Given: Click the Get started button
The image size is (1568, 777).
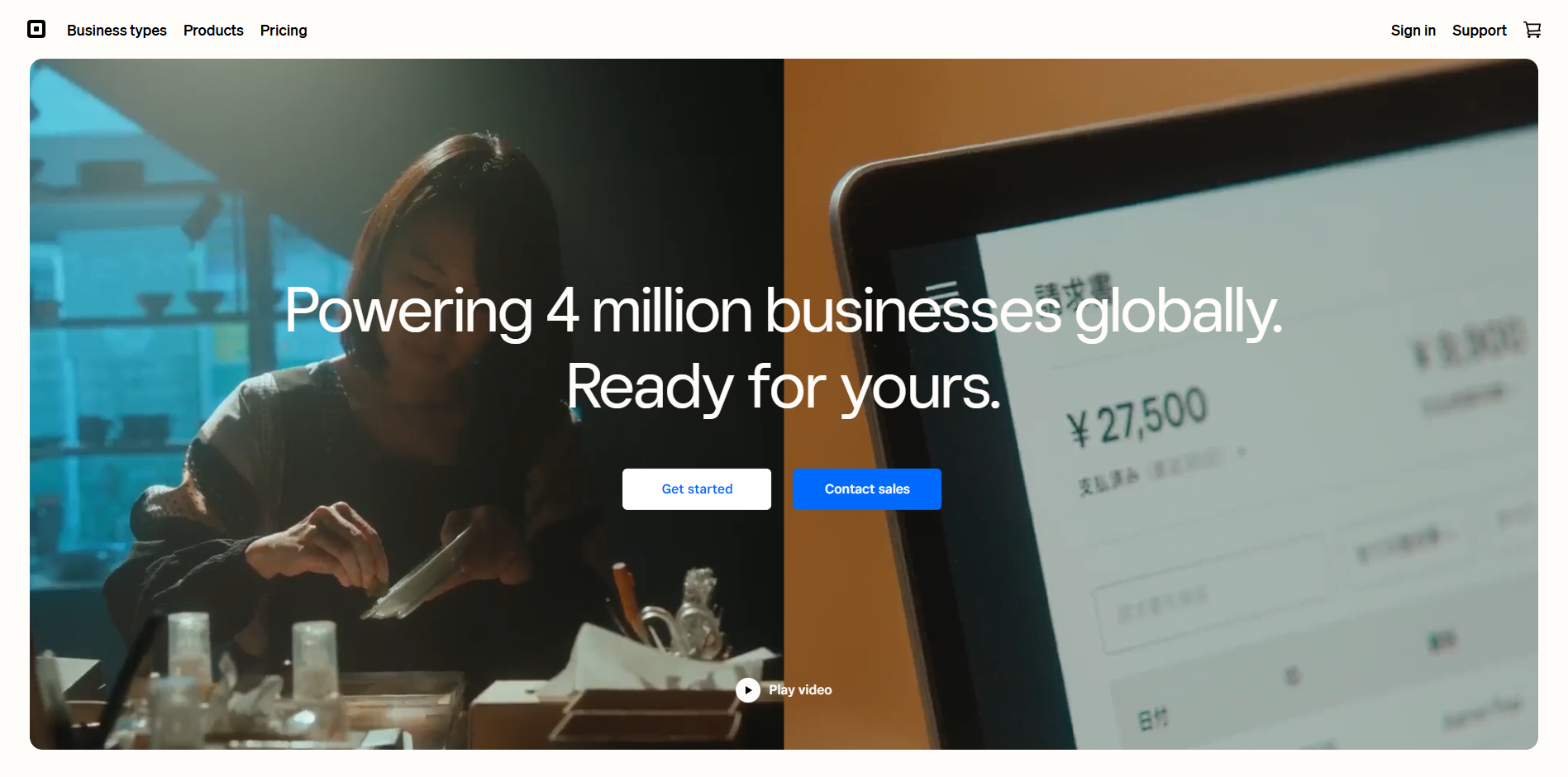Looking at the screenshot, I should [x=697, y=489].
